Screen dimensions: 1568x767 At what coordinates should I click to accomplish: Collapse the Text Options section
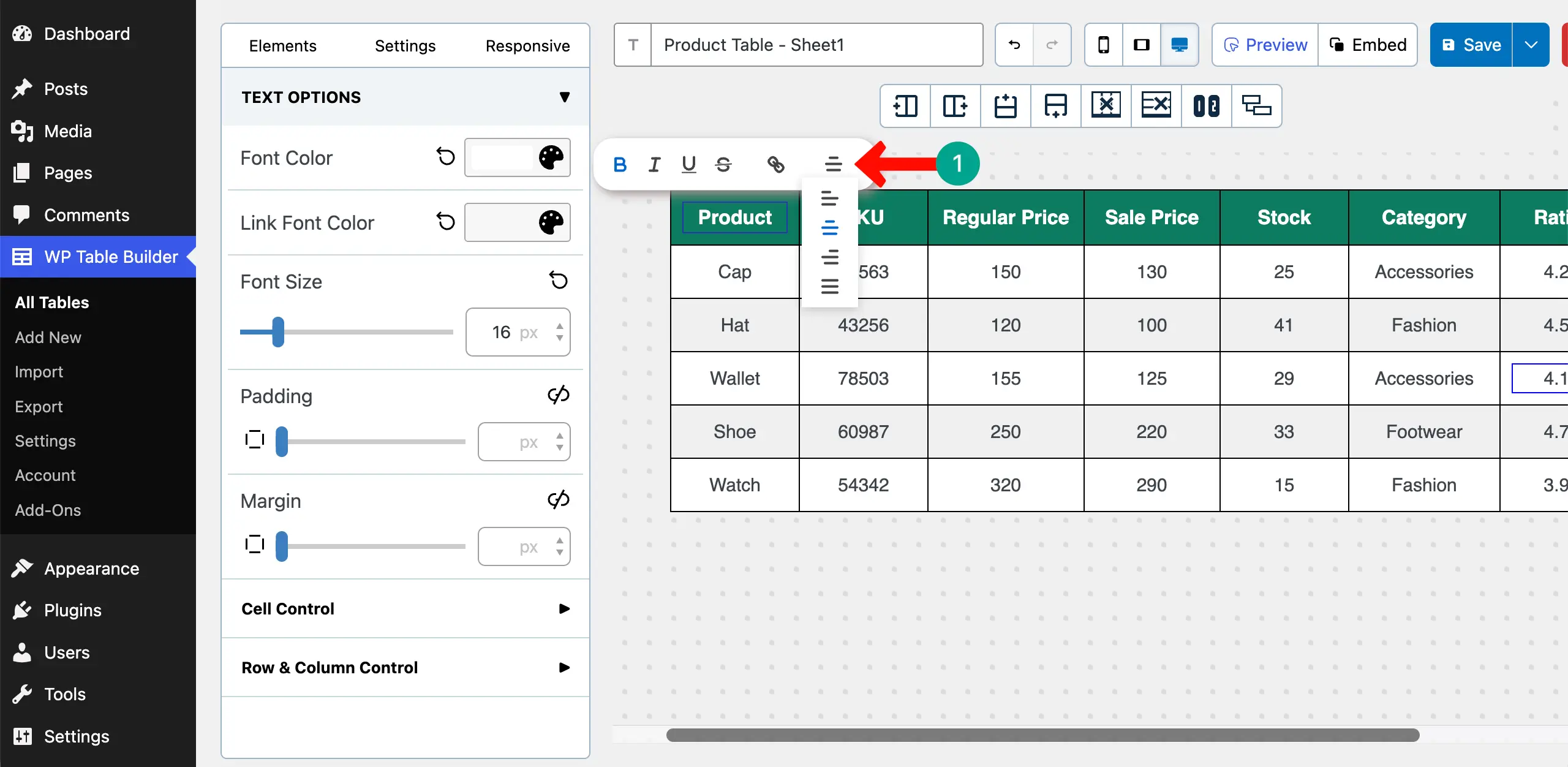564,97
